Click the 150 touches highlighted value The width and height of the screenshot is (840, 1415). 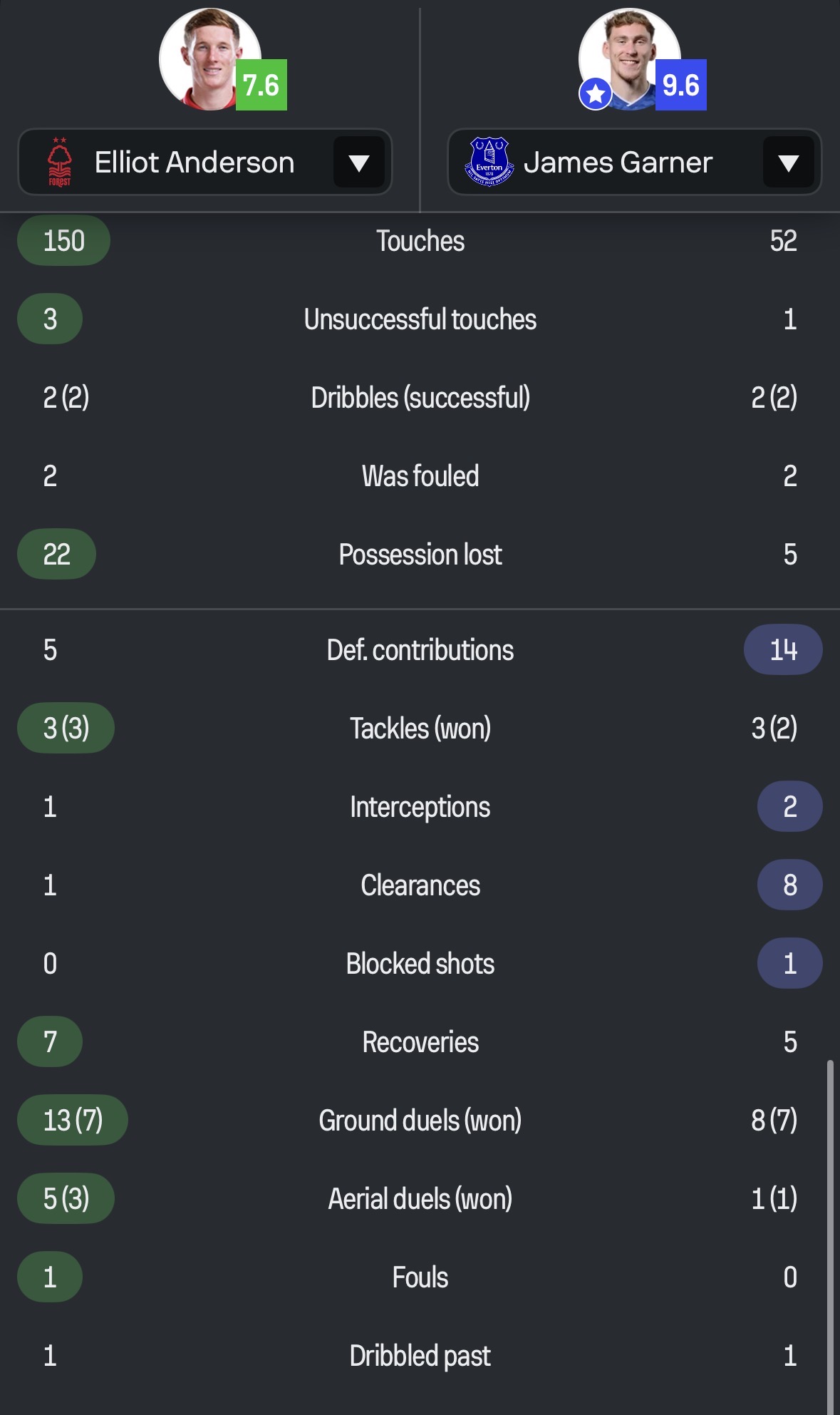point(63,241)
